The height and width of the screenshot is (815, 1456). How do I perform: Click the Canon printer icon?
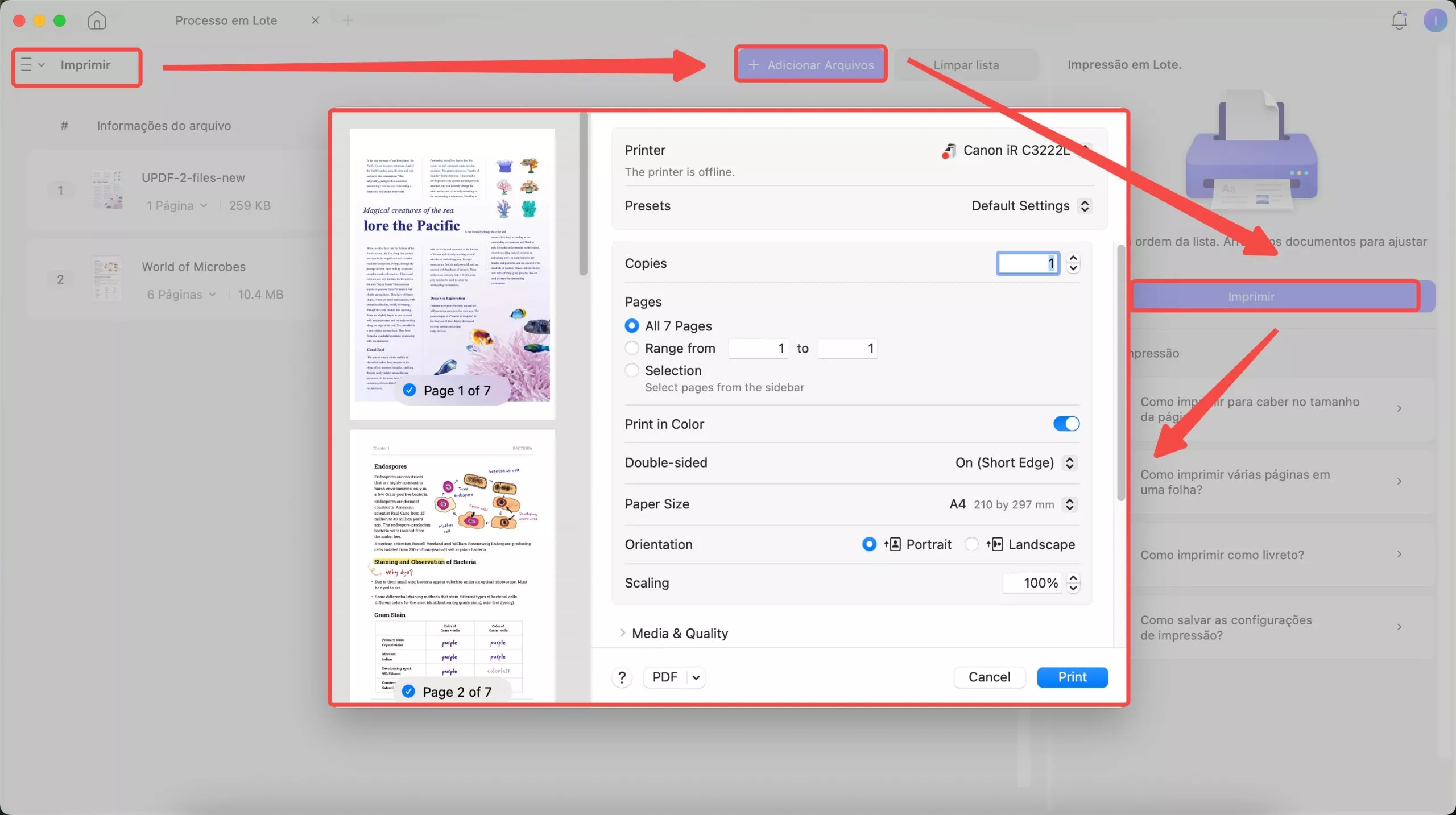[x=948, y=151]
